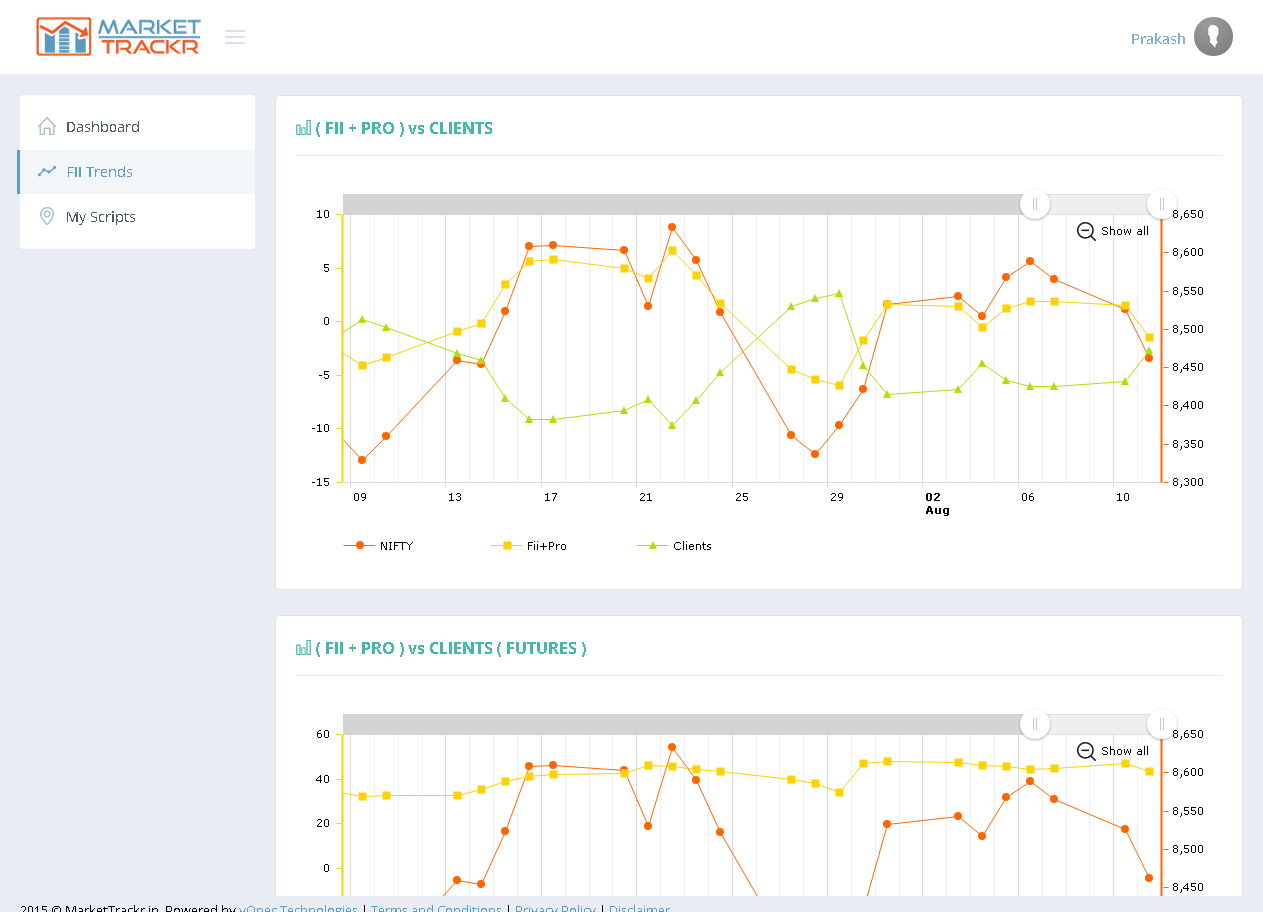
Task: Click the Prakash user avatar
Action: (1213, 37)
